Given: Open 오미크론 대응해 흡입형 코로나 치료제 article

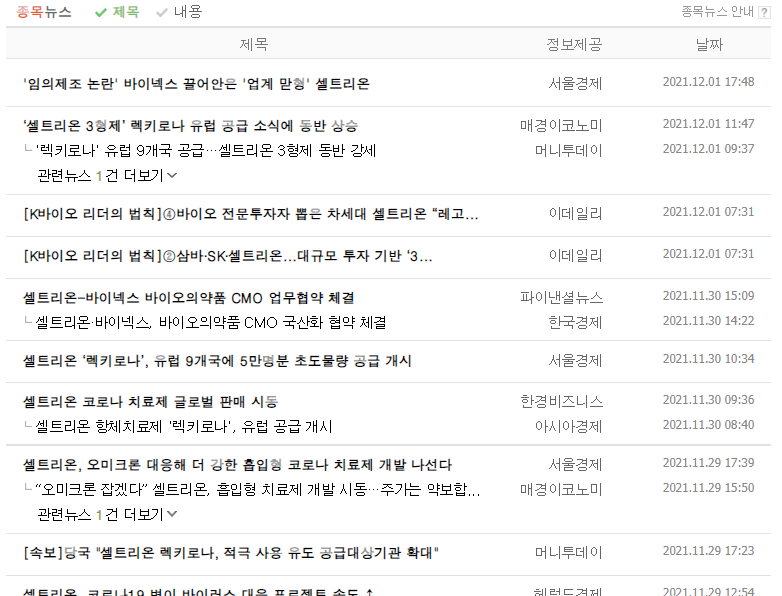Looking at the screenshot, I should click(x=237, y=465).
